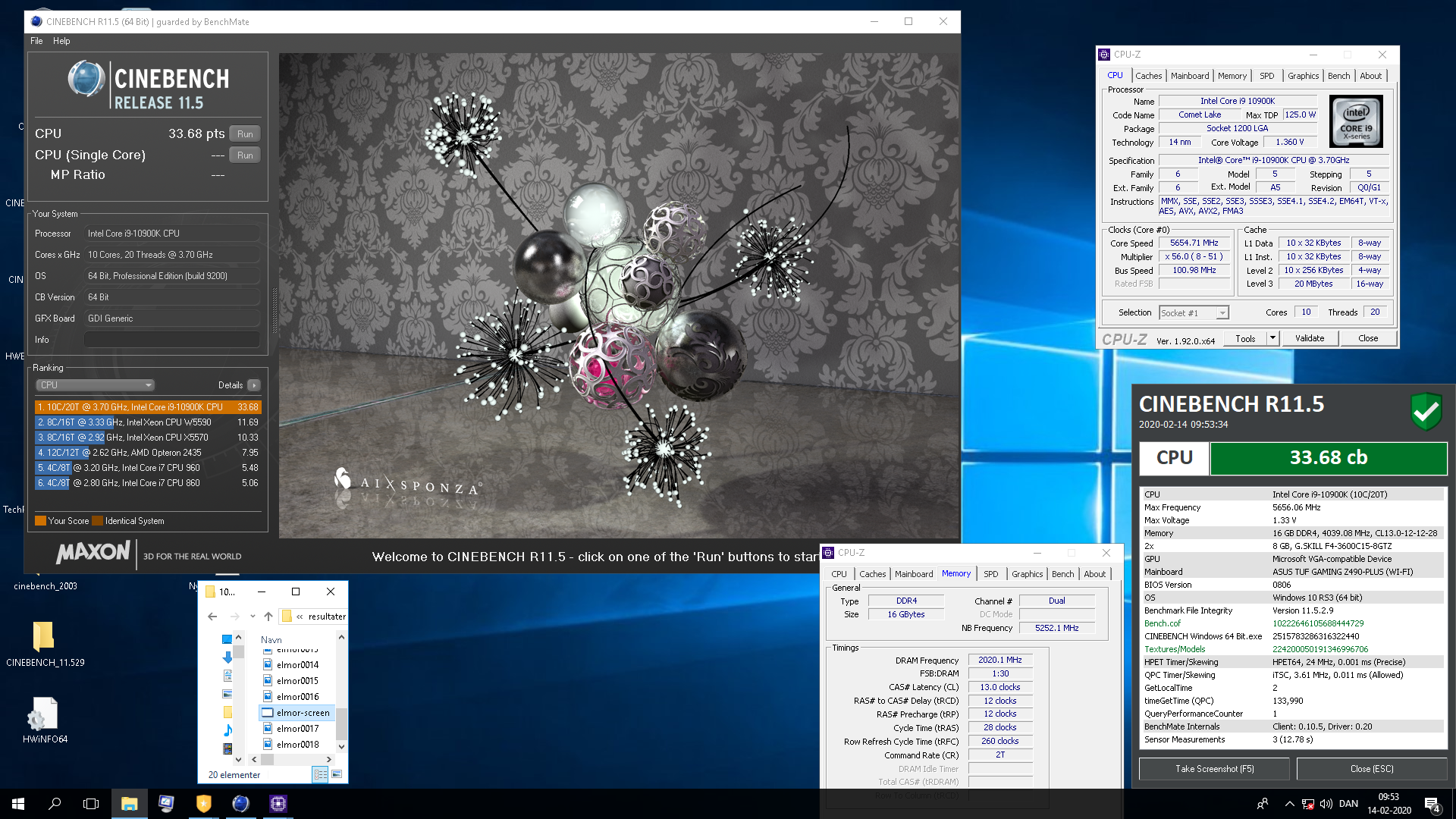Click Videos film icon in Explorer sidebar
Image resolution: width=1456 pixels, height=819 pixels.
point(227,748)
